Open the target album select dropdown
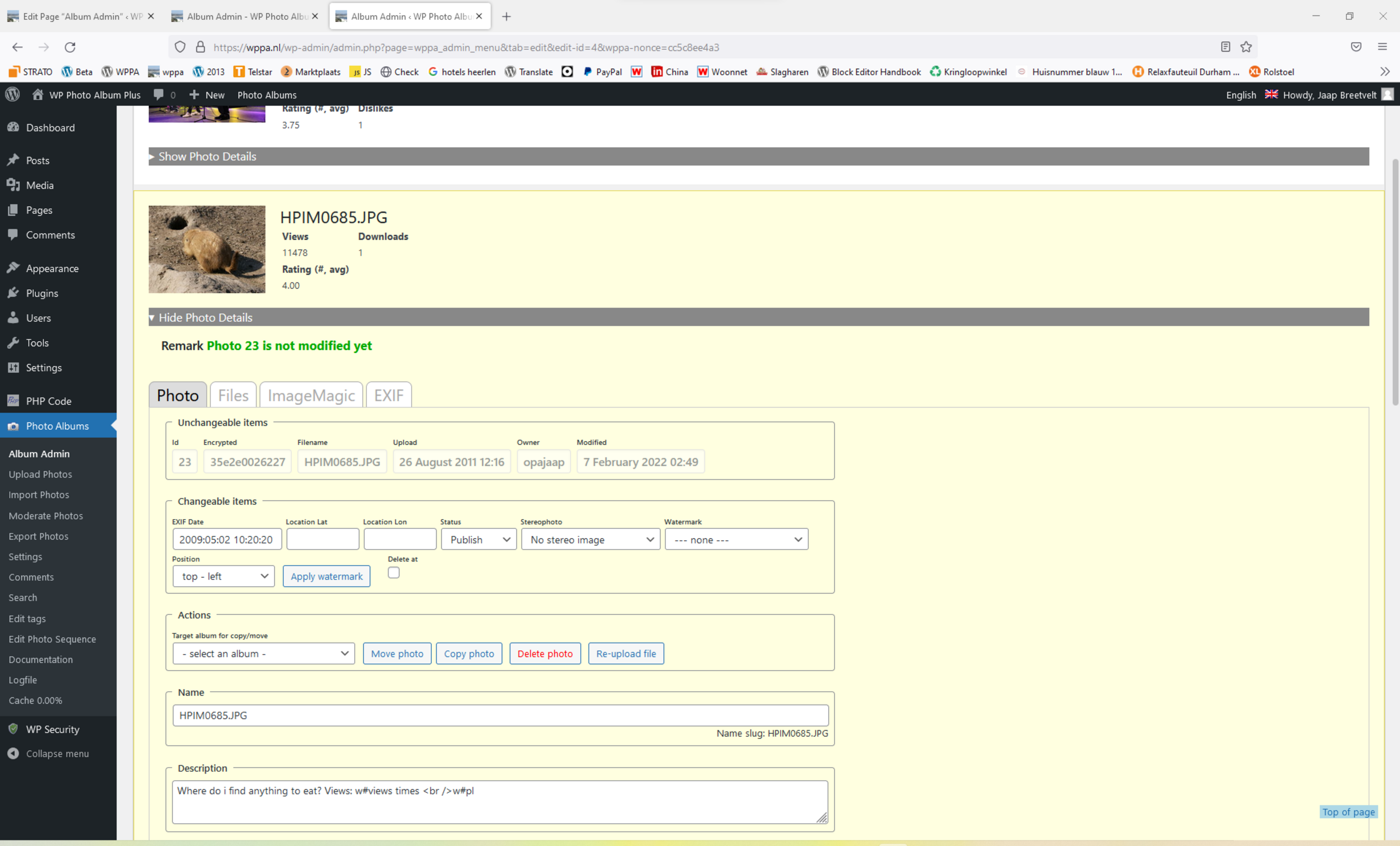Viewport: 1400px width, 846px height. click(x=264, y=653)
